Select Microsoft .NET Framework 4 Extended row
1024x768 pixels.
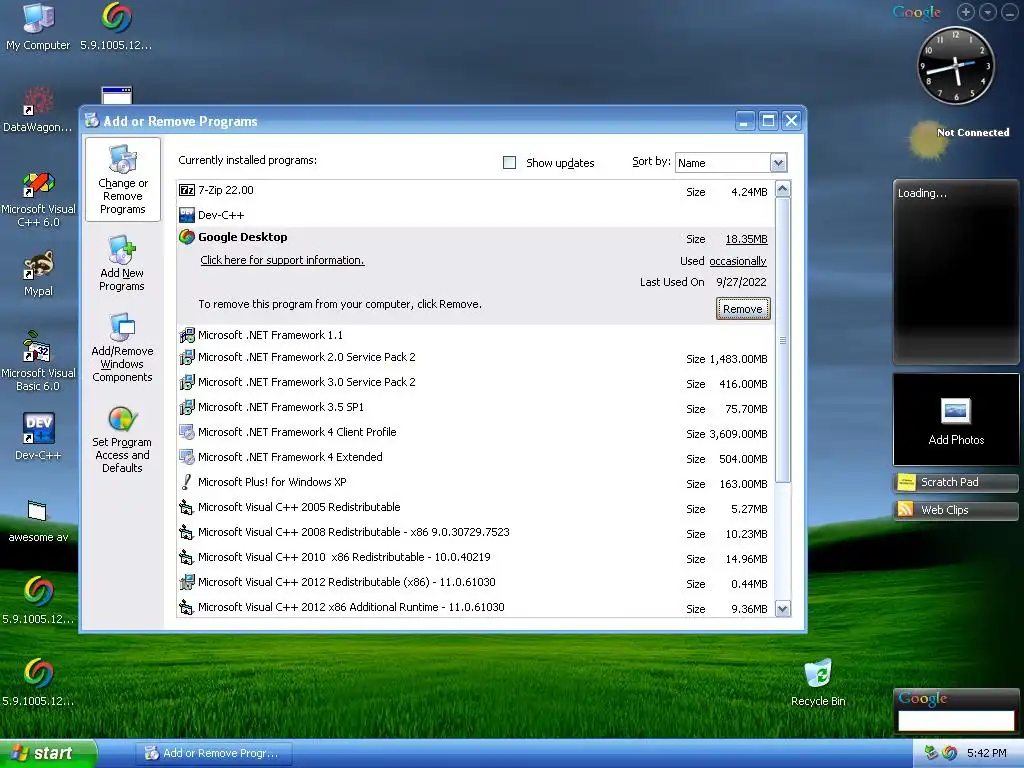click(x=475, y=458)
